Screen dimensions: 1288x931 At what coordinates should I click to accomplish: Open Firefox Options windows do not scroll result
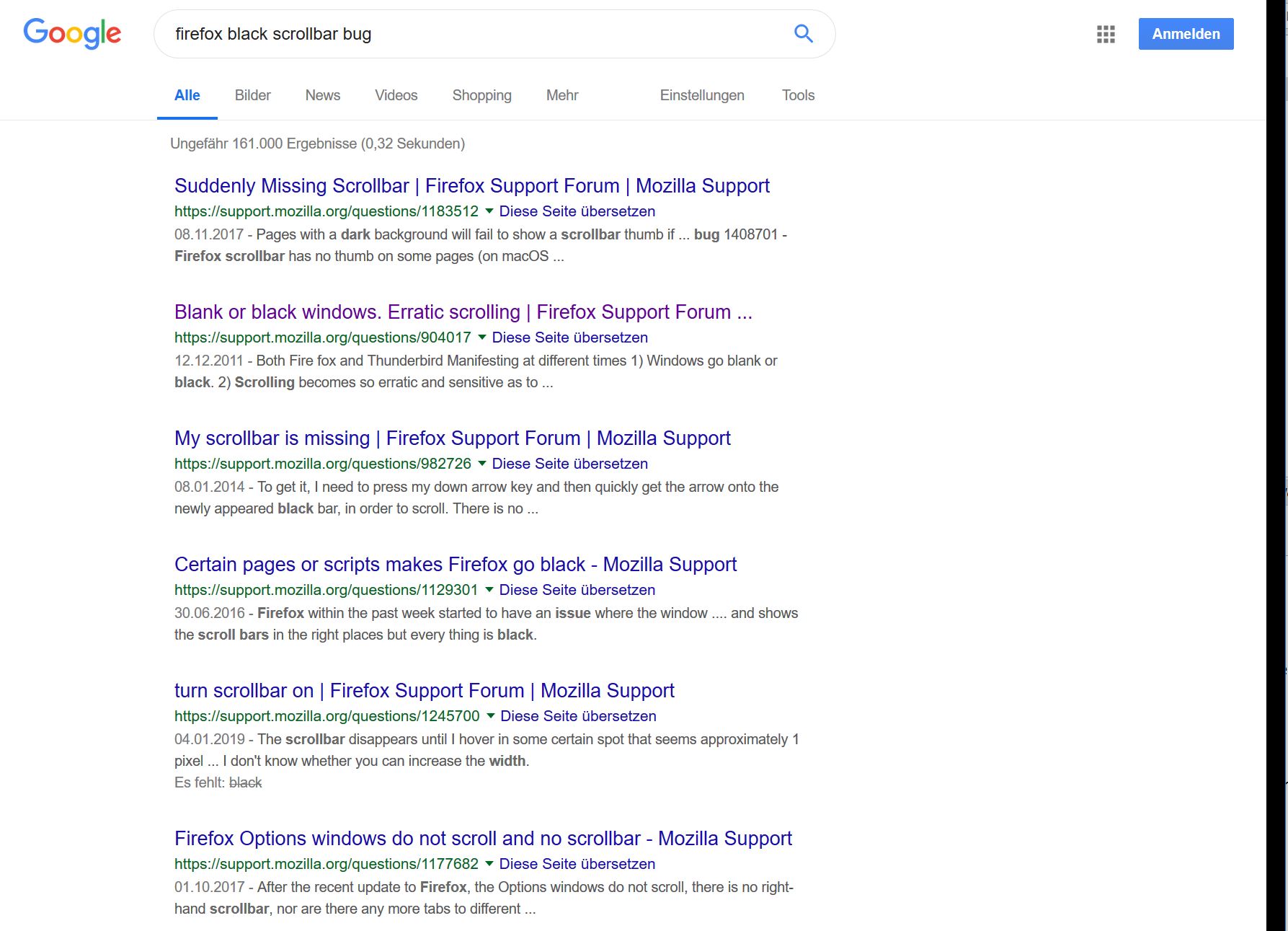coord(483,838)
